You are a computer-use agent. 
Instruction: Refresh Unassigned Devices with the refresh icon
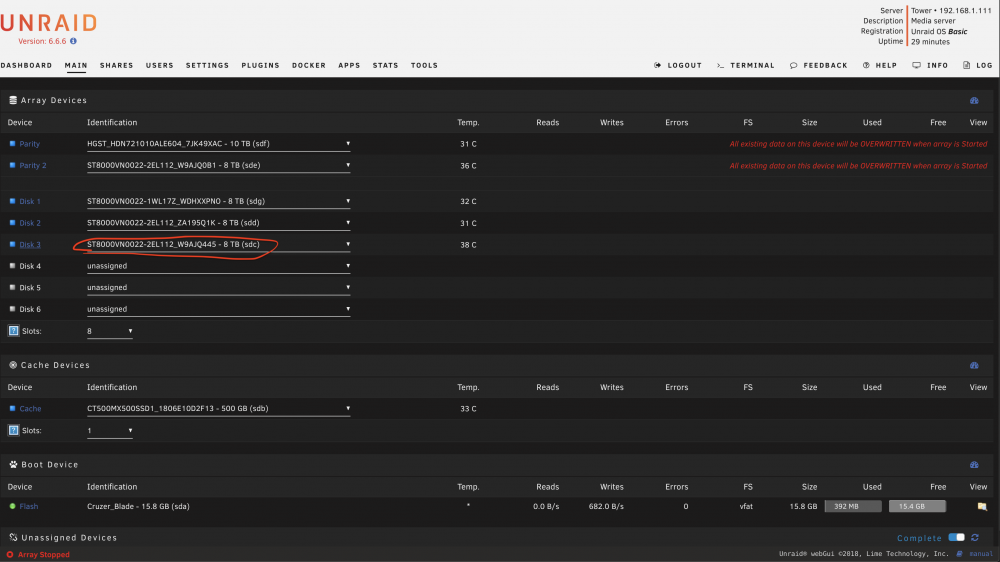974,538
